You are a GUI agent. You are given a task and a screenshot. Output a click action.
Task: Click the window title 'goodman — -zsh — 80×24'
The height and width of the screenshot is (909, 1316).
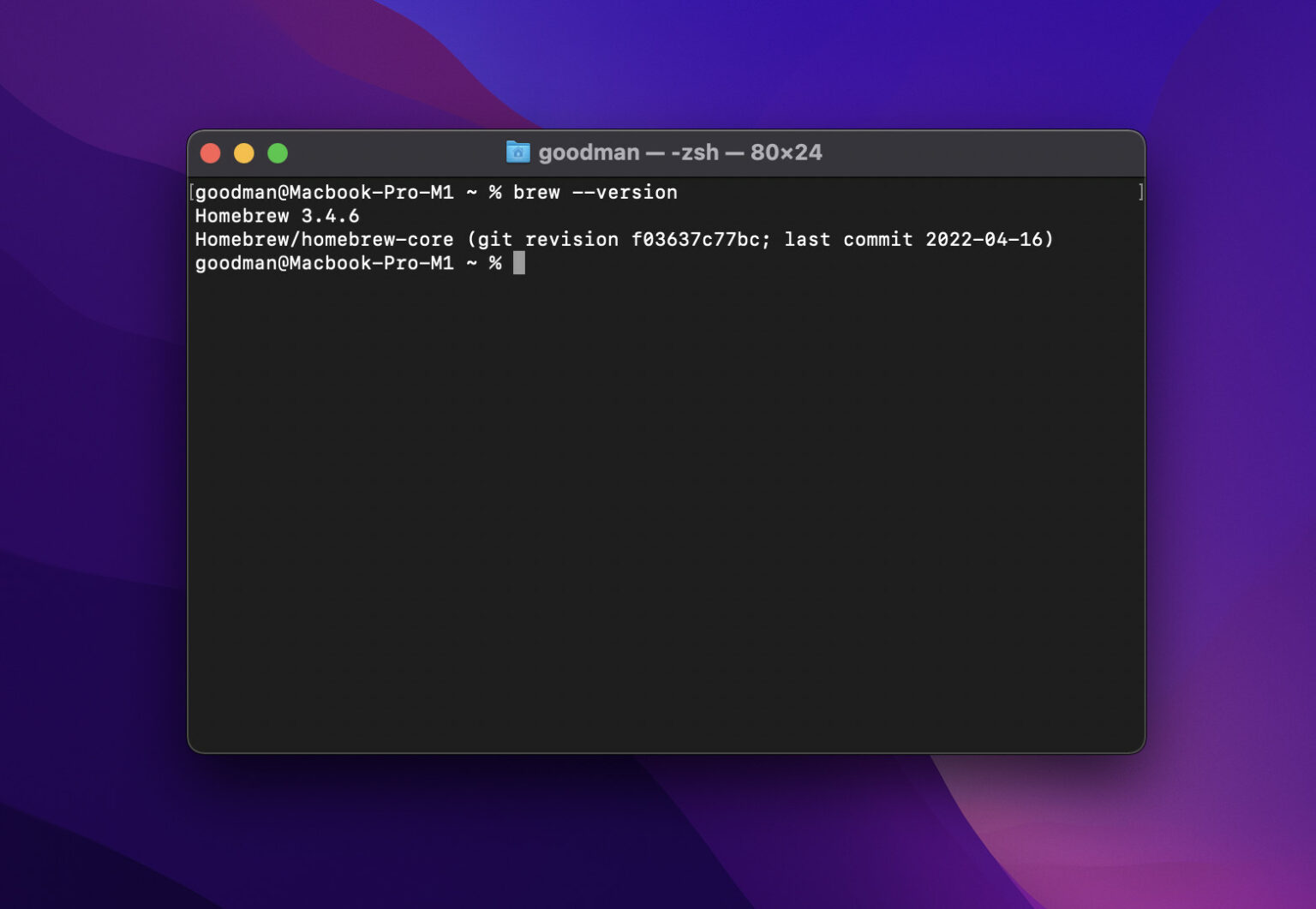[x=680, y=152]
